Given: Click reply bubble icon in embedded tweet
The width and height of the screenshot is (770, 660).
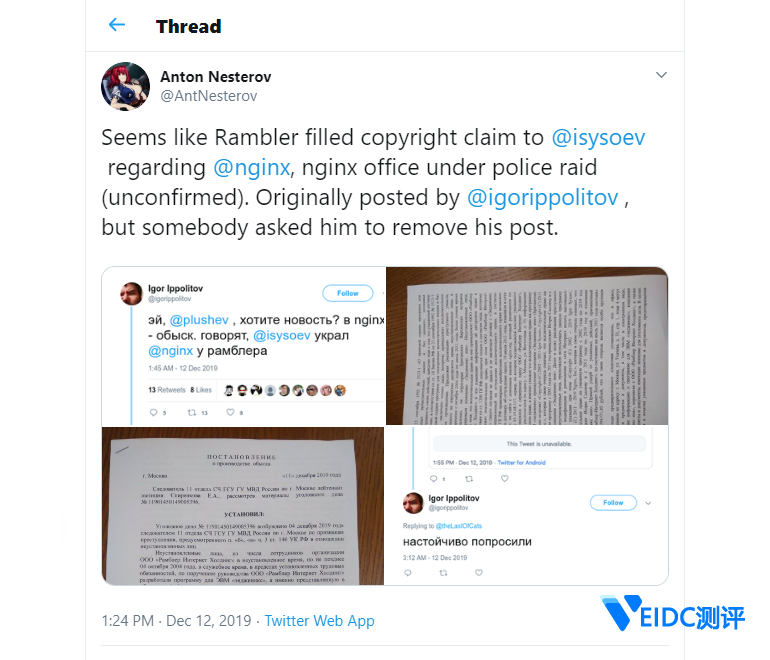Looking at the screenshot, I should tap(153, 412).
